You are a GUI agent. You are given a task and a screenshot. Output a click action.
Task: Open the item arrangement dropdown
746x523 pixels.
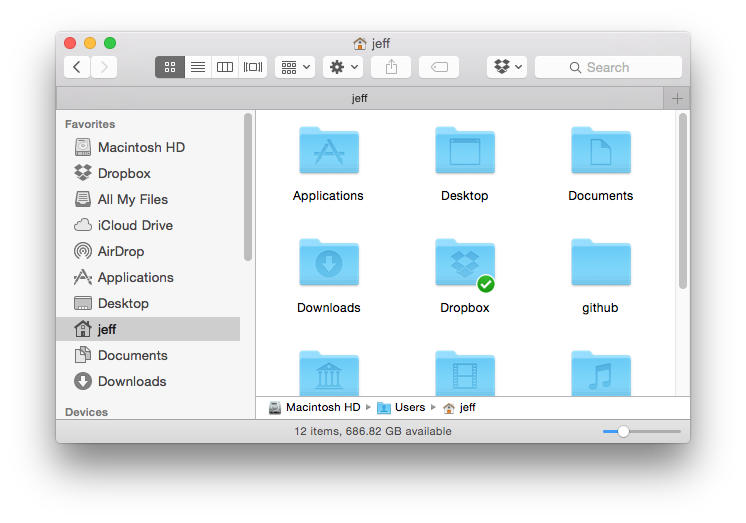point(295,67)
